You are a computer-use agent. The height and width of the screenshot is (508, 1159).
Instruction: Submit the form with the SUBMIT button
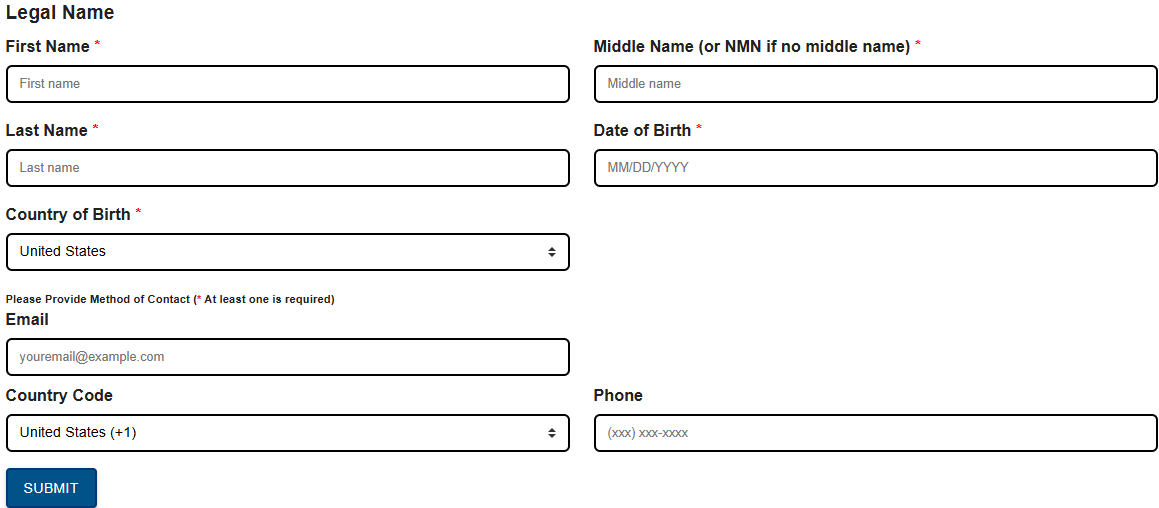(51, 488)
